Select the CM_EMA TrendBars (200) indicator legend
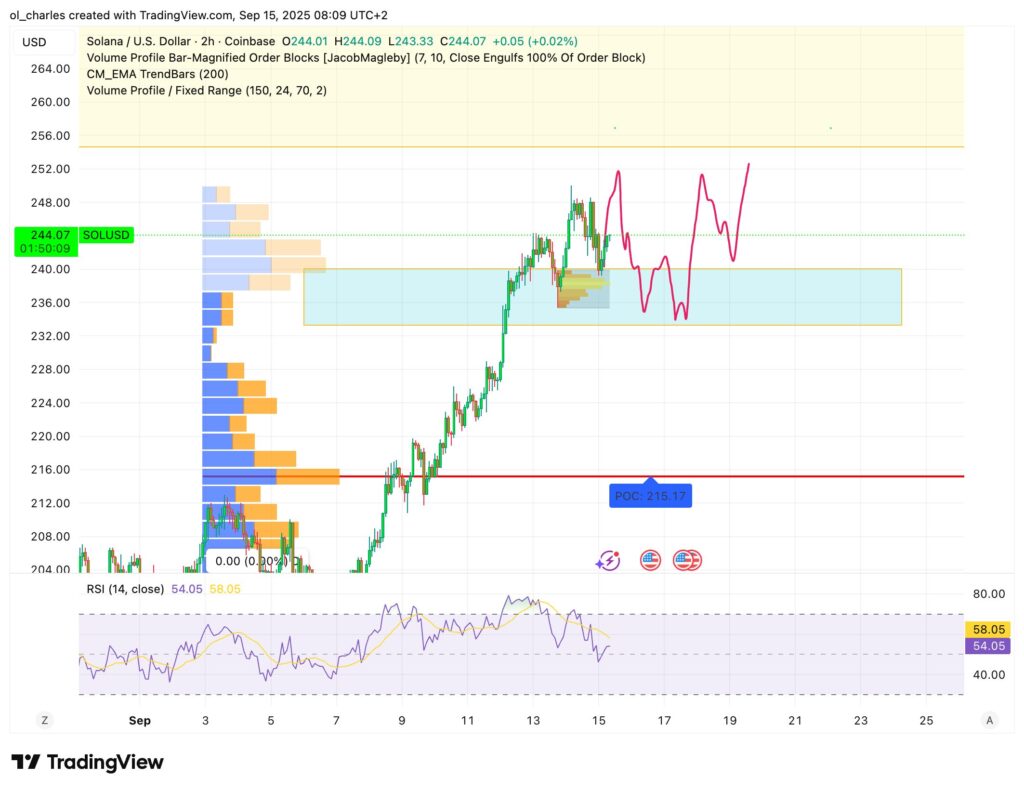Viewport: 1024px width, 791px height. coord(160,74)
